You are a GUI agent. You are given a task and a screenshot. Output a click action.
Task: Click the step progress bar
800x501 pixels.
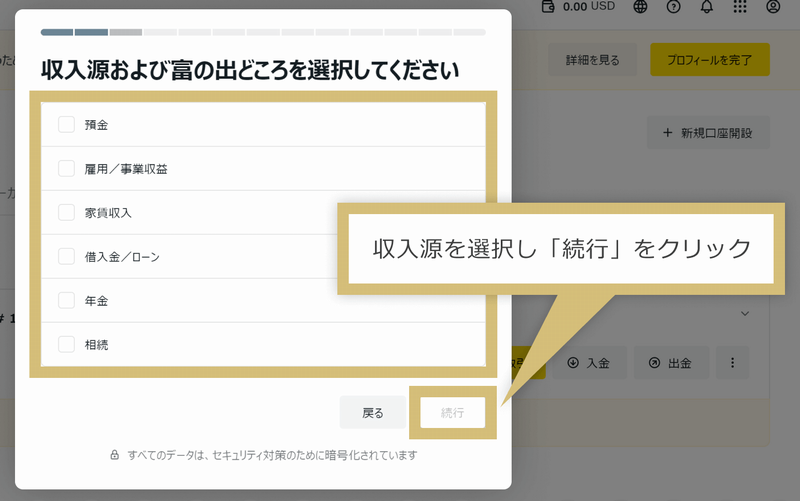point(263,32)
